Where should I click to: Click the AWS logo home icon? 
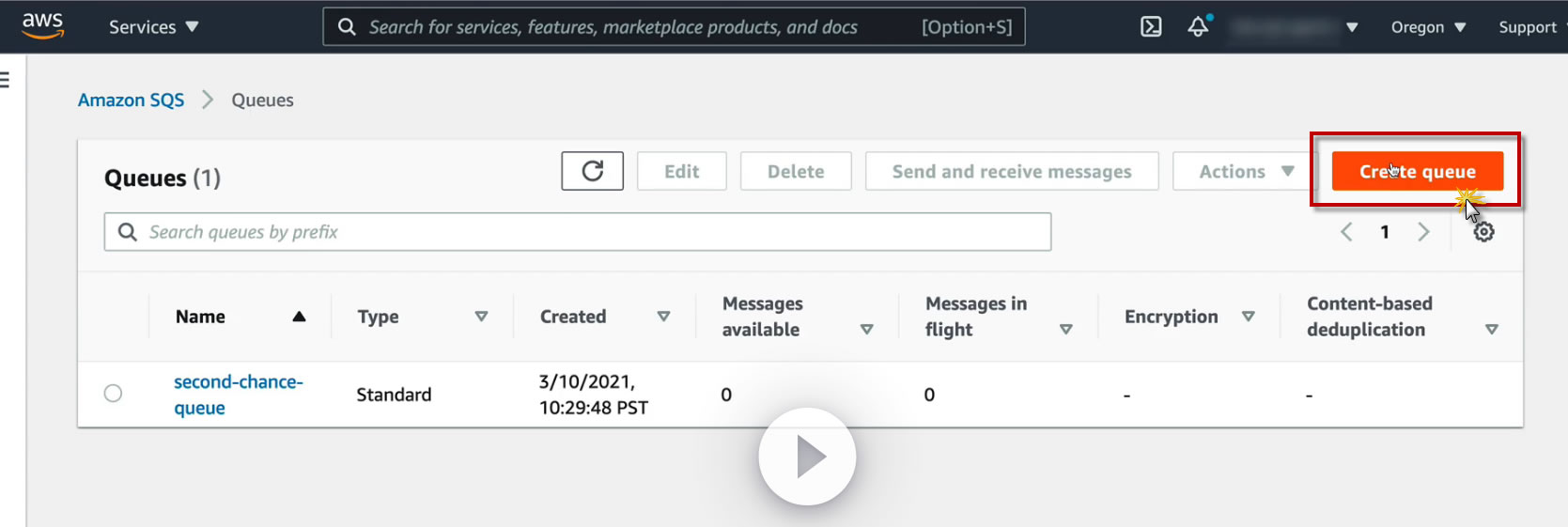tap(43, 25)
